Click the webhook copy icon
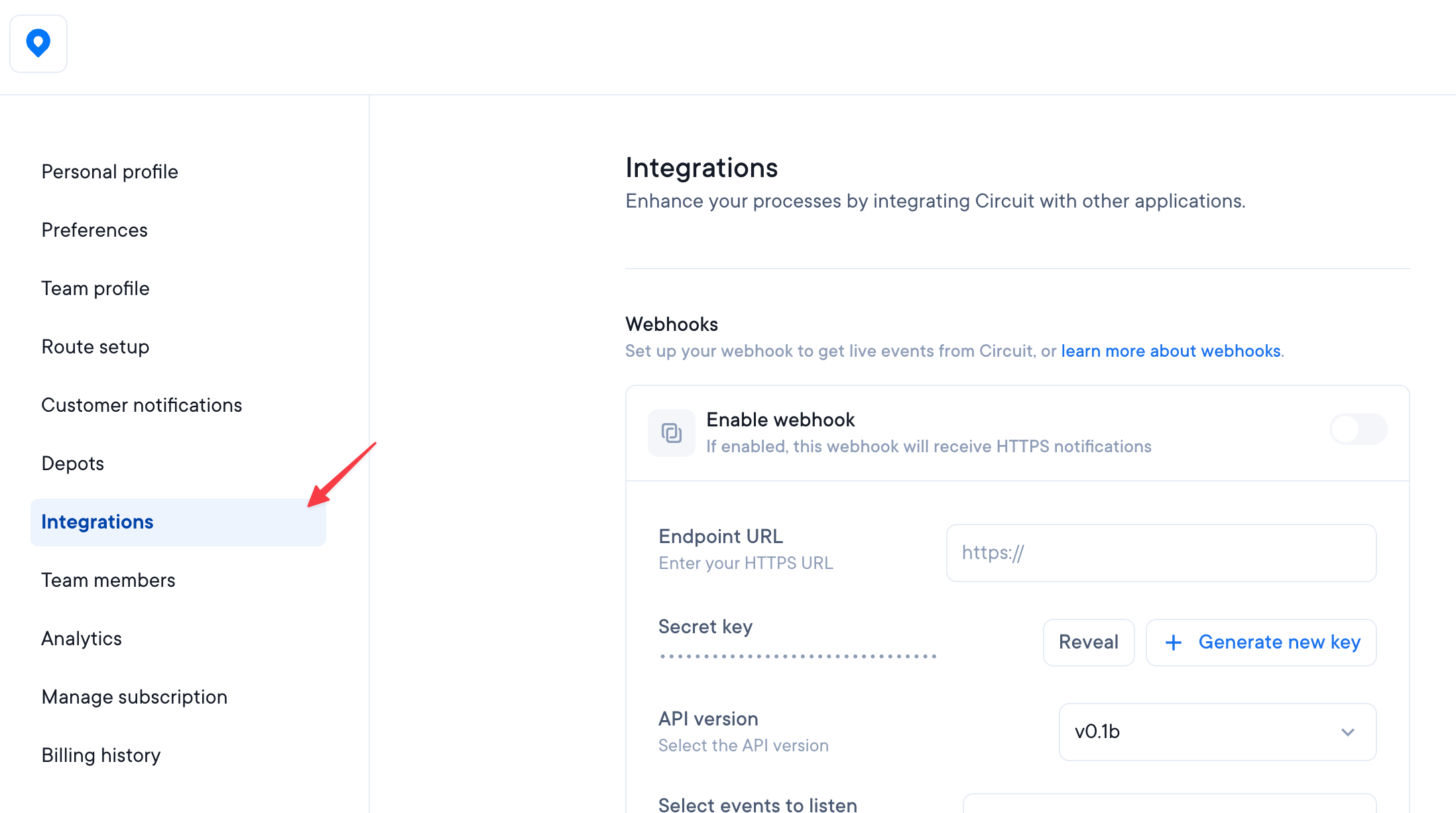1456x813 pixels. tap(671, 433)
